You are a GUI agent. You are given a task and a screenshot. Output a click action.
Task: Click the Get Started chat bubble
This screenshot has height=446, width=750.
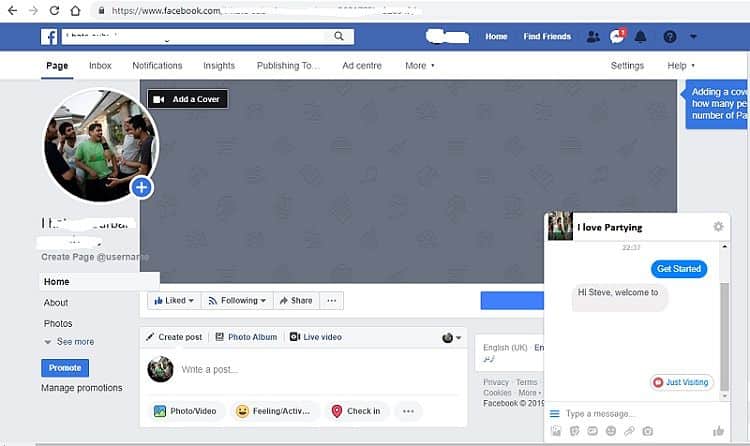point(679,269)
